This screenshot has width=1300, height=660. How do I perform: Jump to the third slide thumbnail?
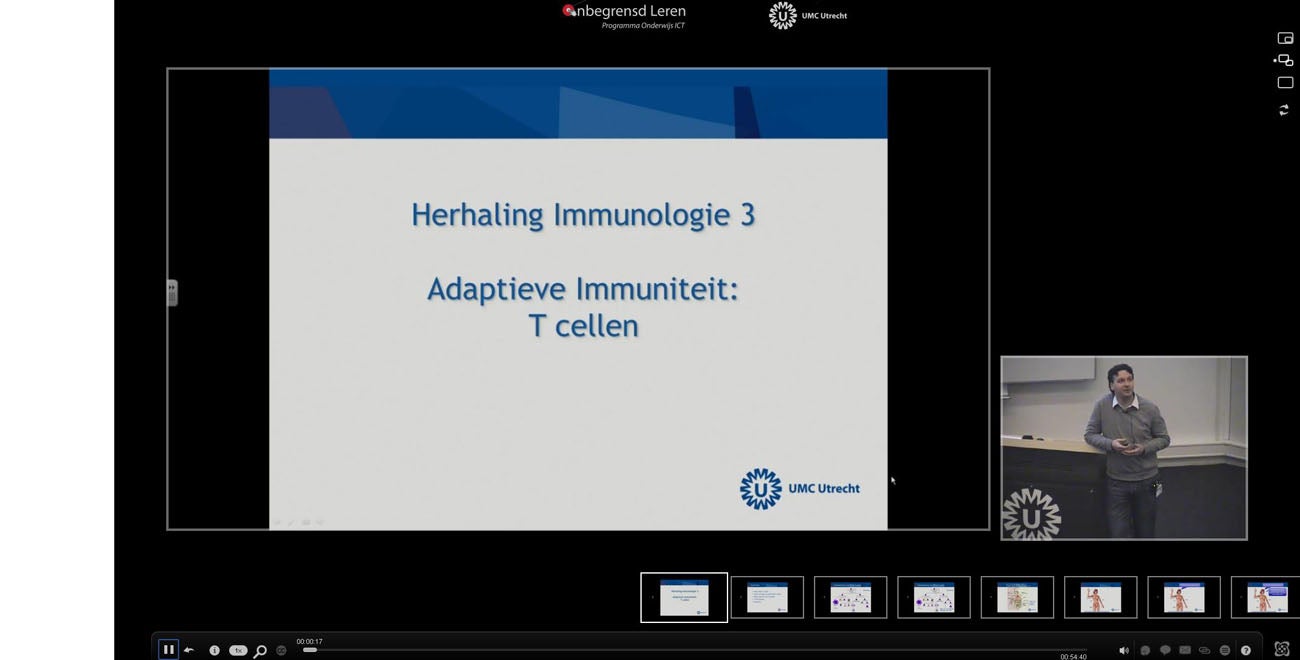(850, 597)
